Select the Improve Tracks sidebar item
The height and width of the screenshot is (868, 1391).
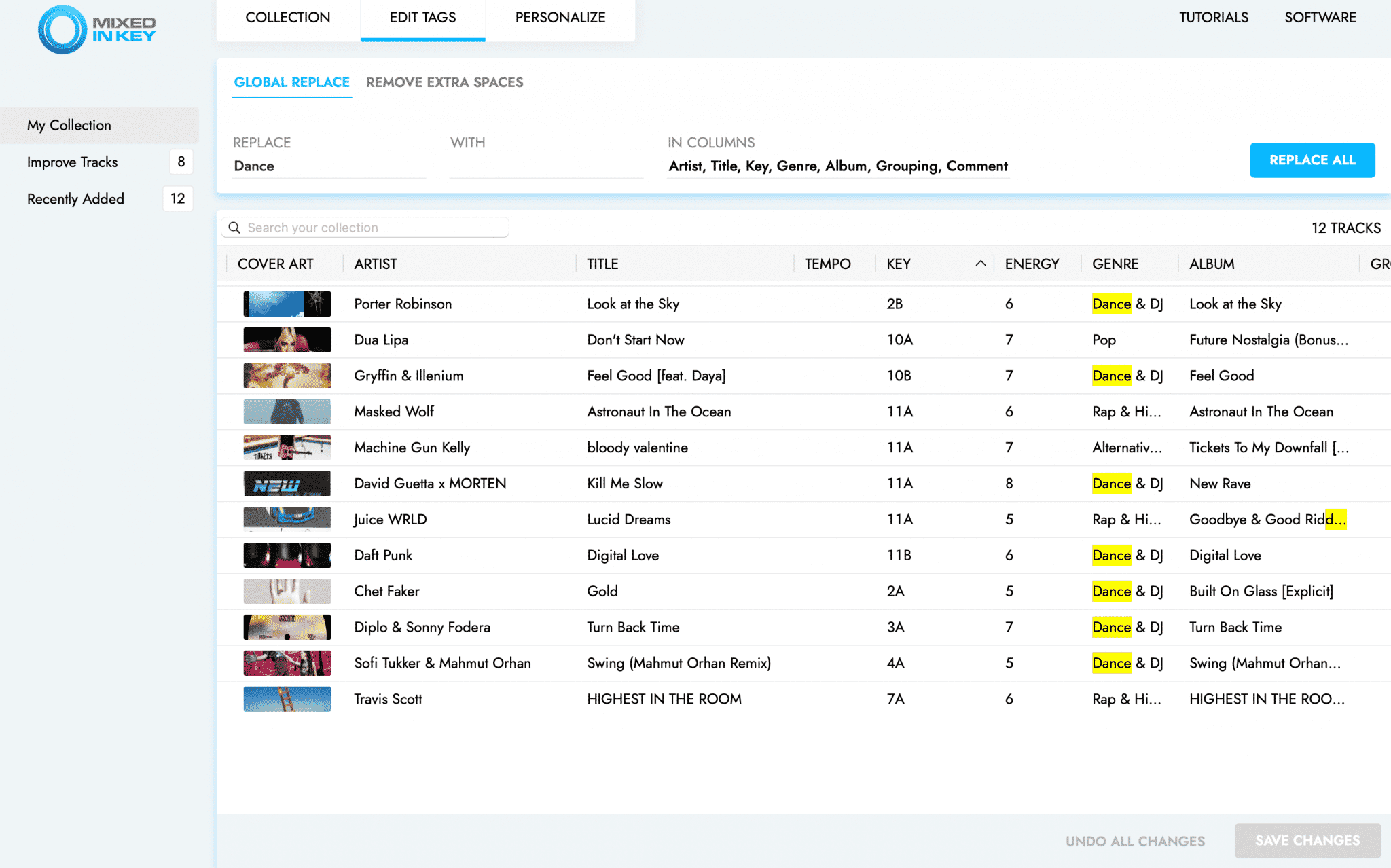click(x=73, y=162)
